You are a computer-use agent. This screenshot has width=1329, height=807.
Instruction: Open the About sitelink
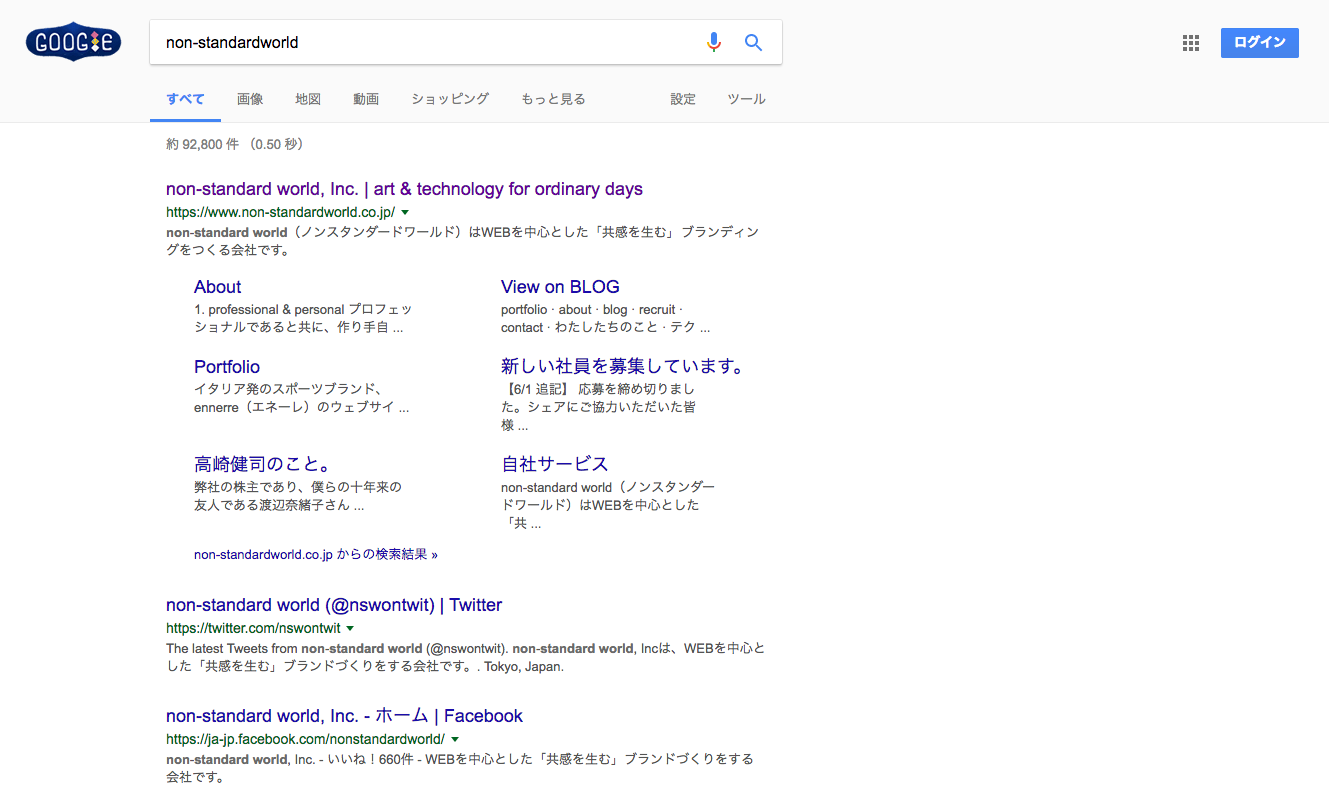pyautogui.click(x=218, y=287)
